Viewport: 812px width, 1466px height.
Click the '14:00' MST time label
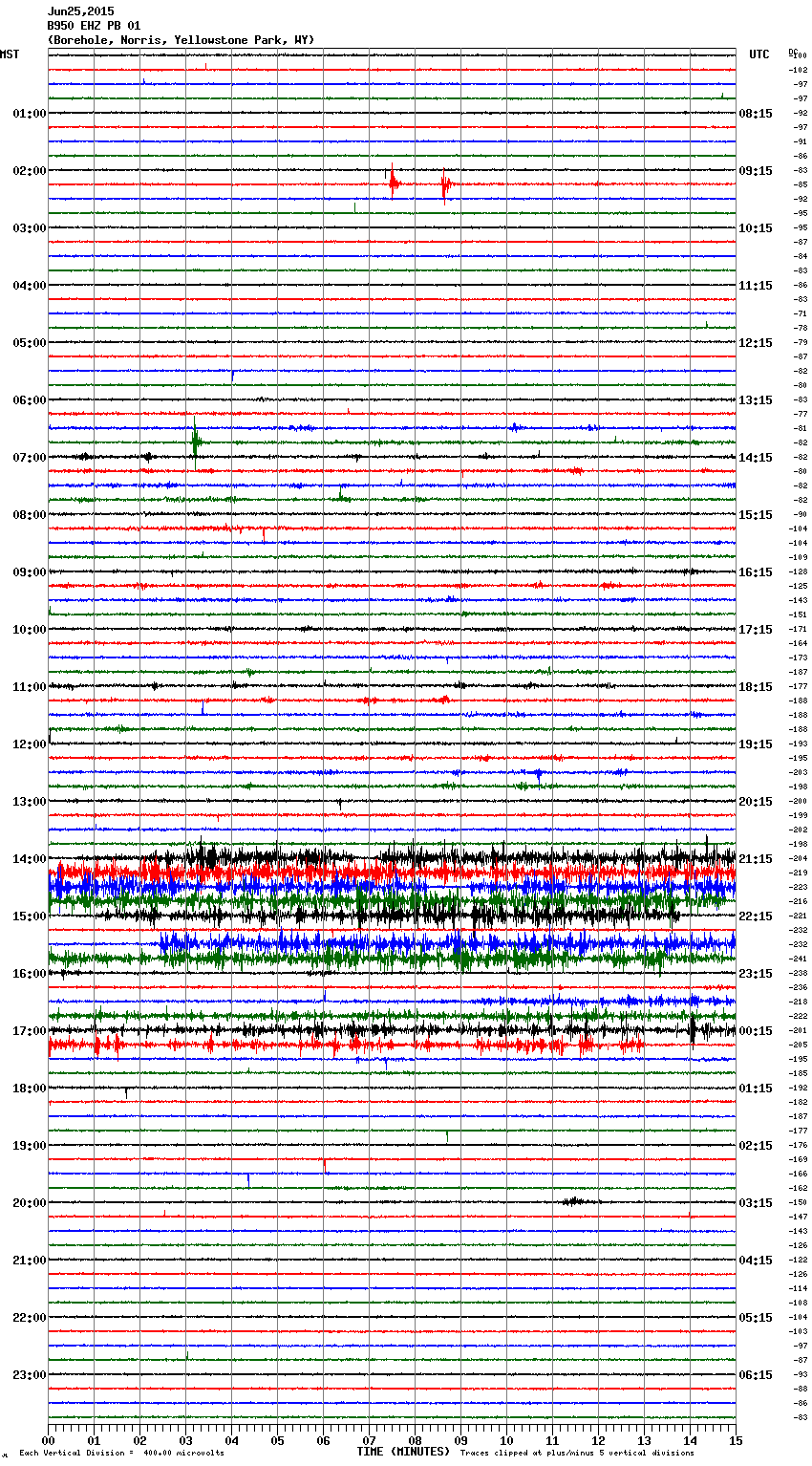pyautogui.click(x=30, y=859)
